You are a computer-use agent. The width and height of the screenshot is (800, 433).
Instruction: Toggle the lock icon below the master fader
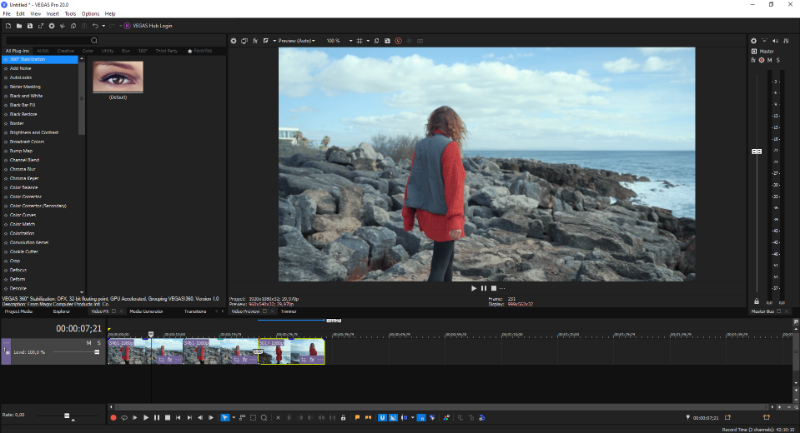click(x=756, y=301)
